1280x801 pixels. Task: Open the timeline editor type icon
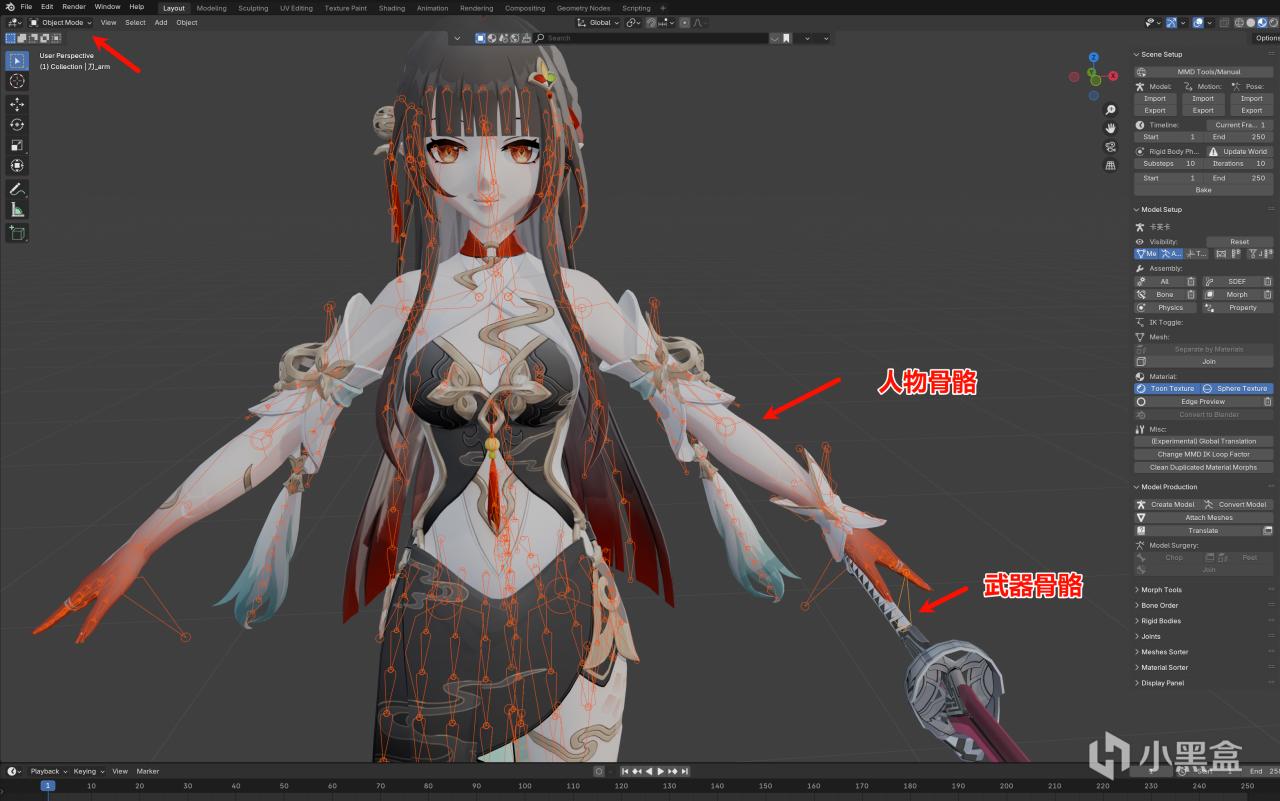14,771
